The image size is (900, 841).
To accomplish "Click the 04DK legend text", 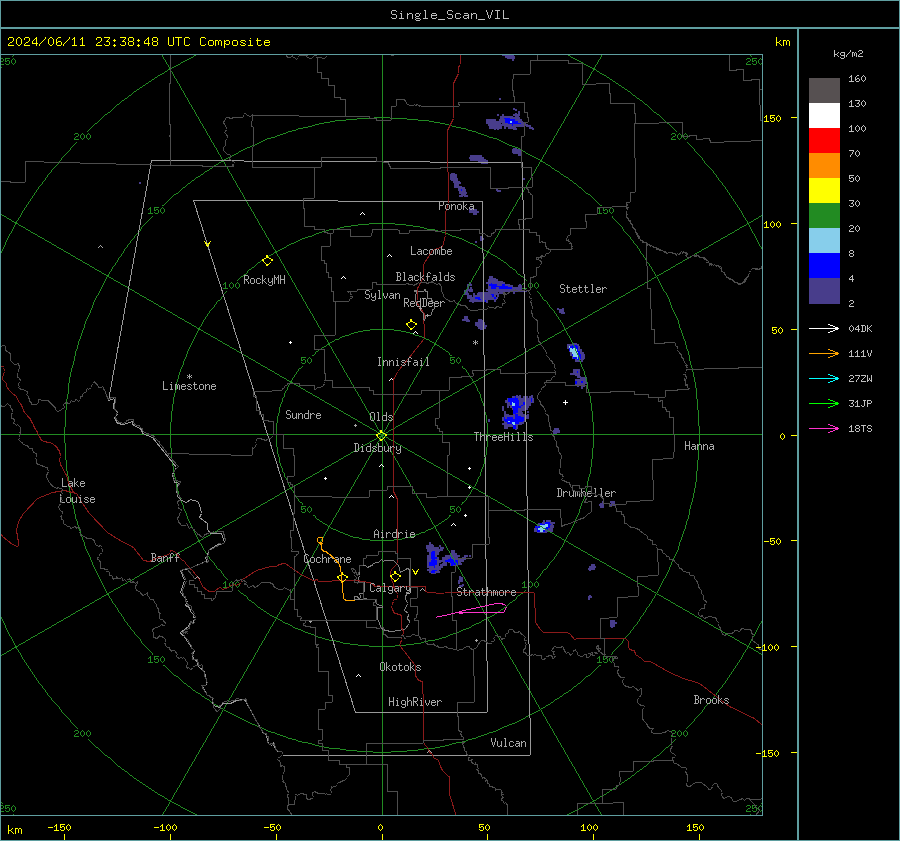I will click(860, 329).
